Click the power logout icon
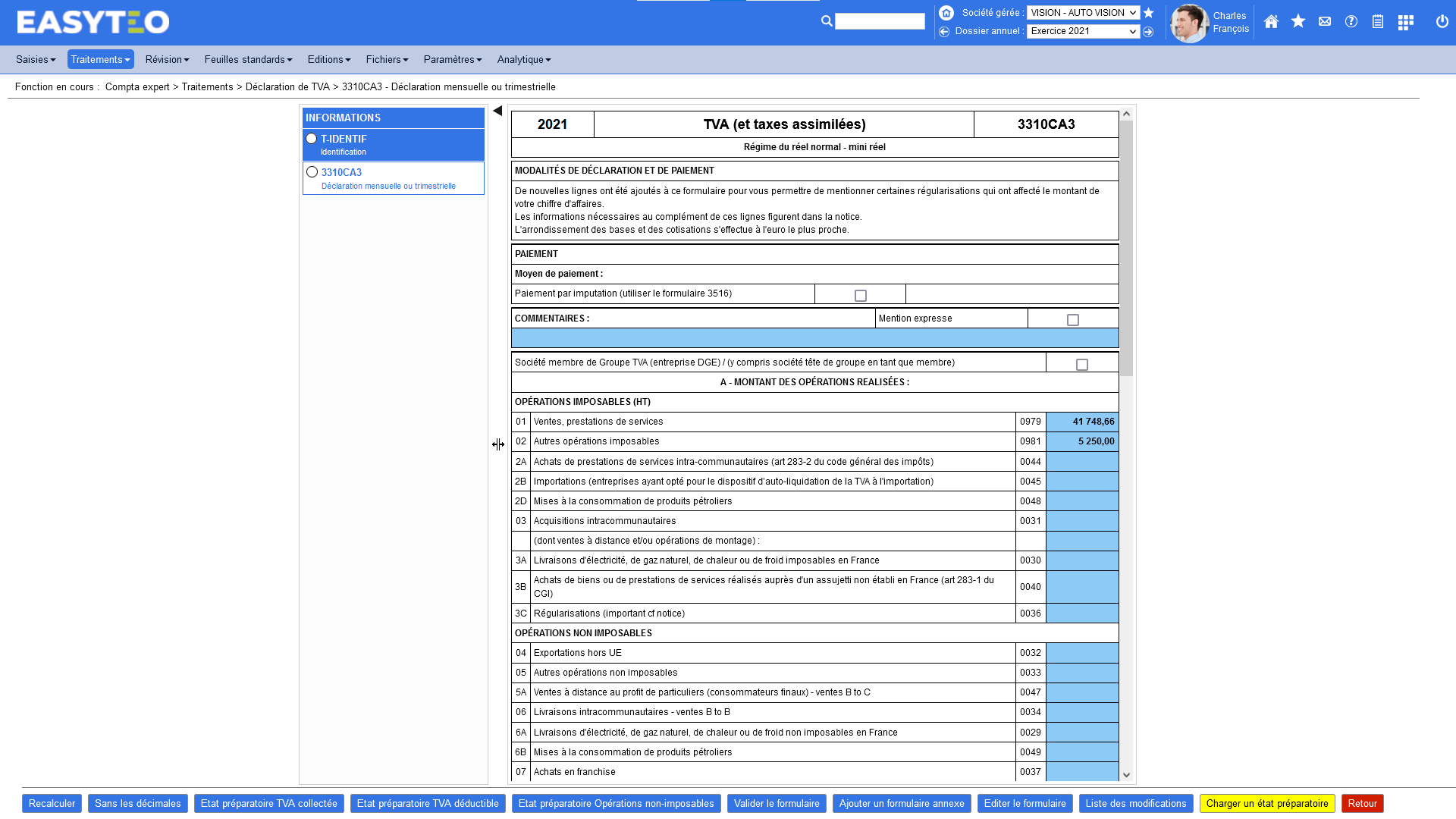This screenshot has width=1456, height=819. click(x=1442, y=22)
